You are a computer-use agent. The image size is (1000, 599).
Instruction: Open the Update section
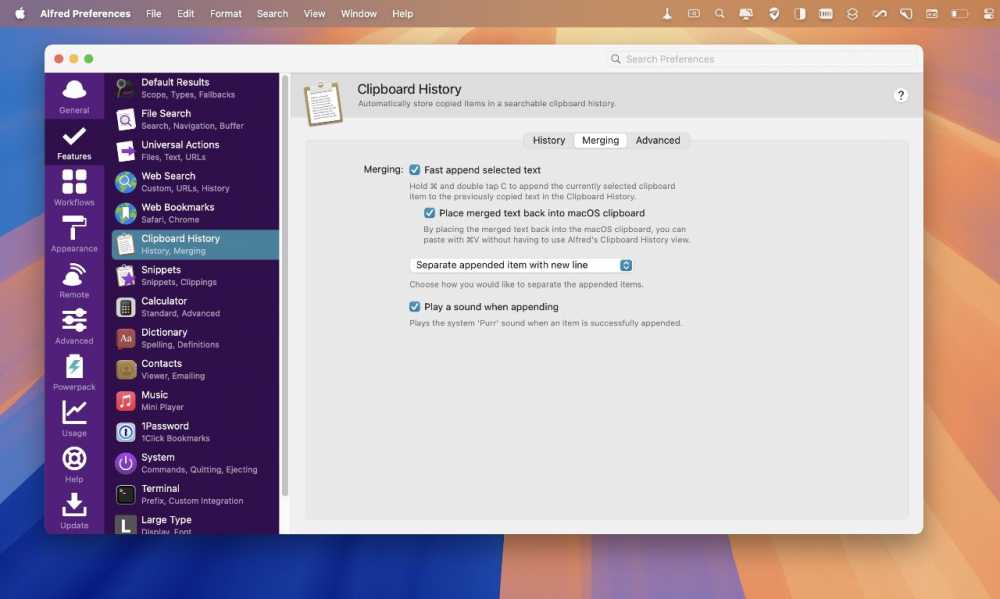pos(74,511)
